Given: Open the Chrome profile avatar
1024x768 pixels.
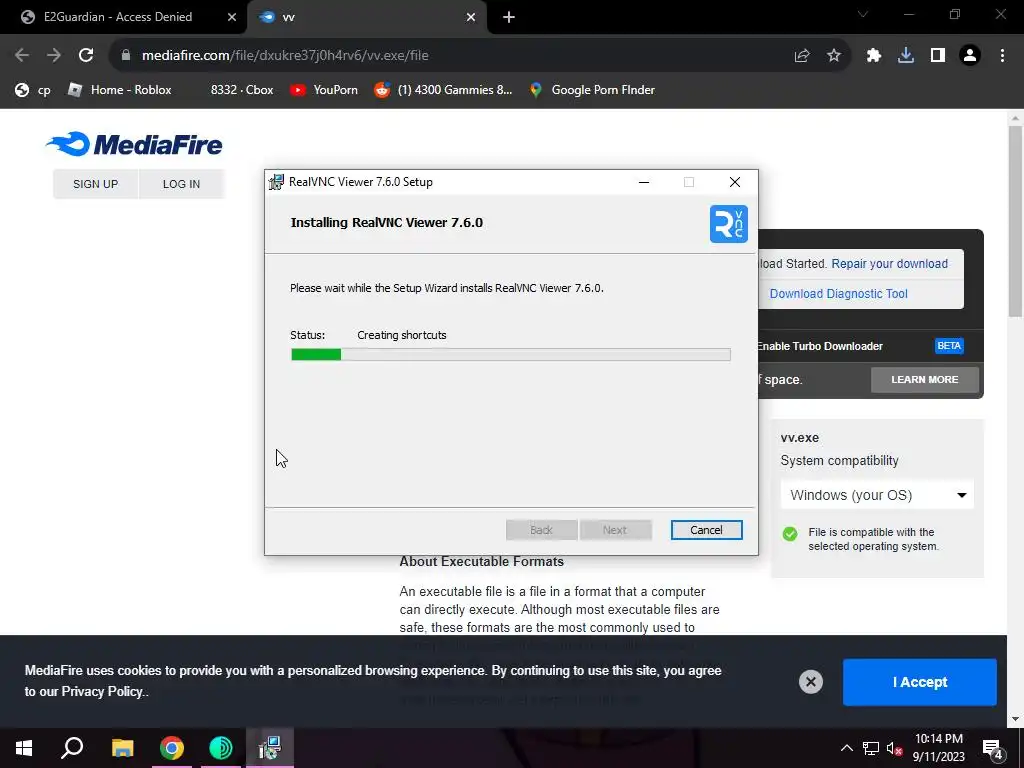Looking at the screenshot, I should tap(970, 56).
